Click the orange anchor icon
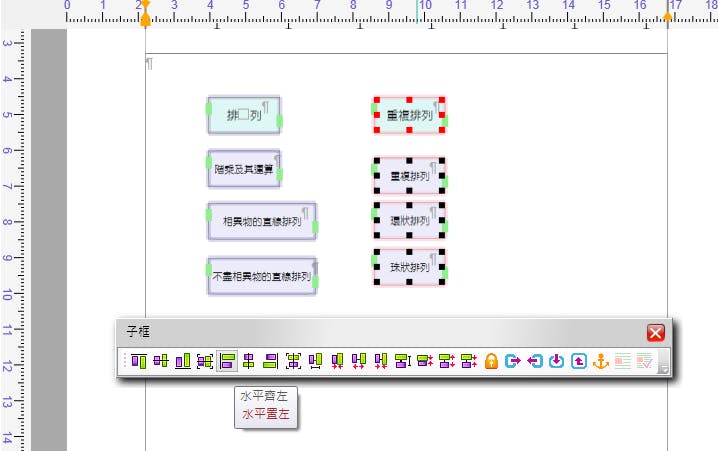The width and height of the screenshot is (718, 451). click(x=601, y=361)
